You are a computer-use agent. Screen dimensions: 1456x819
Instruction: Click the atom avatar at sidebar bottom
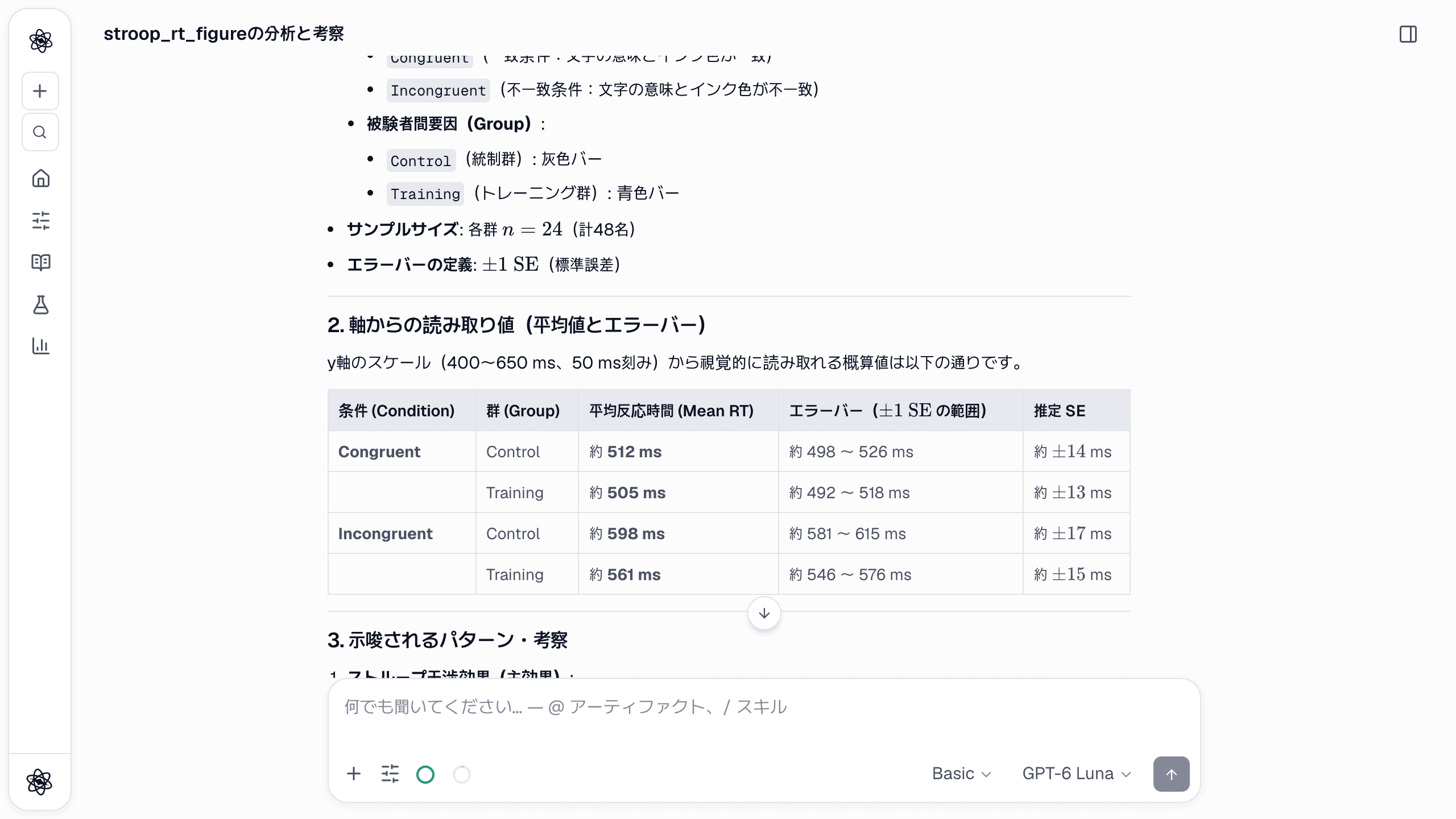40,781
